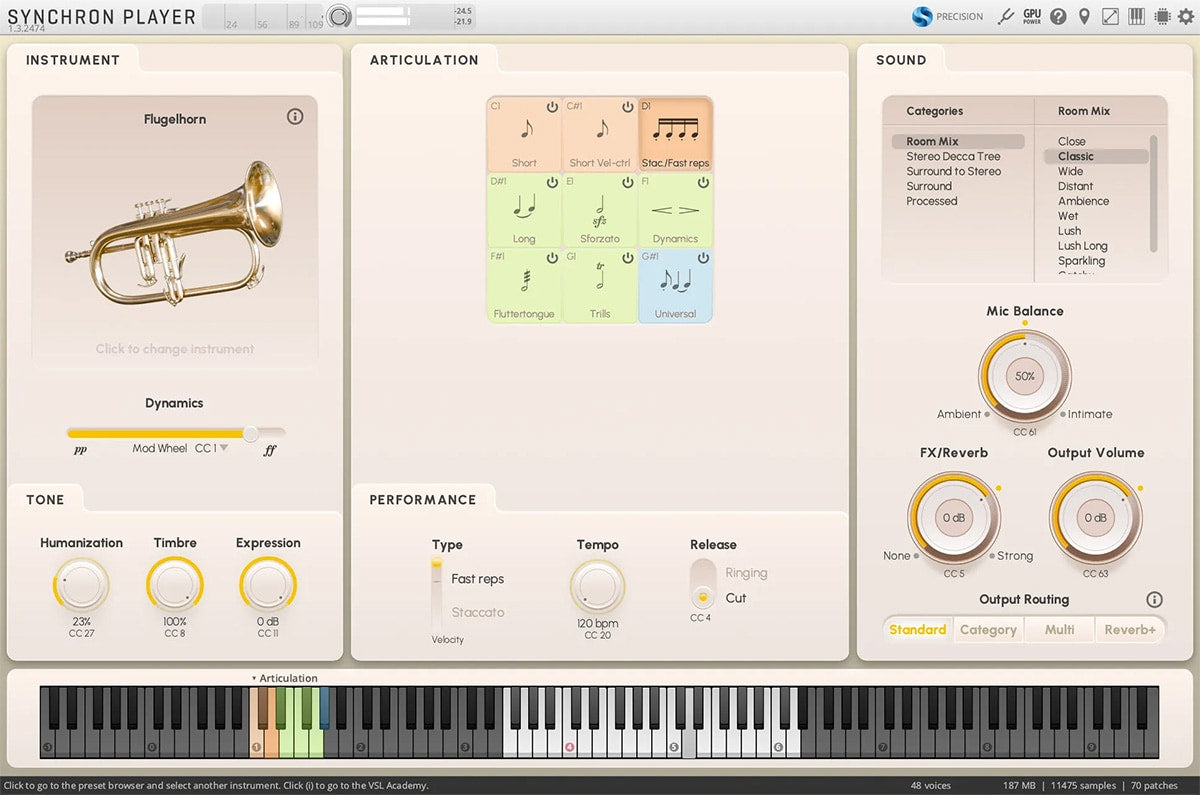Screen dimensions: 1200x795
Task: Click the GPU Power icon
Action: [1032, 16]
